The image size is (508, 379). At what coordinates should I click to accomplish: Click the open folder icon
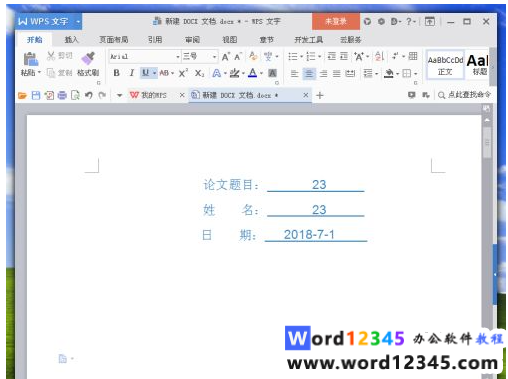coord(22,96)
